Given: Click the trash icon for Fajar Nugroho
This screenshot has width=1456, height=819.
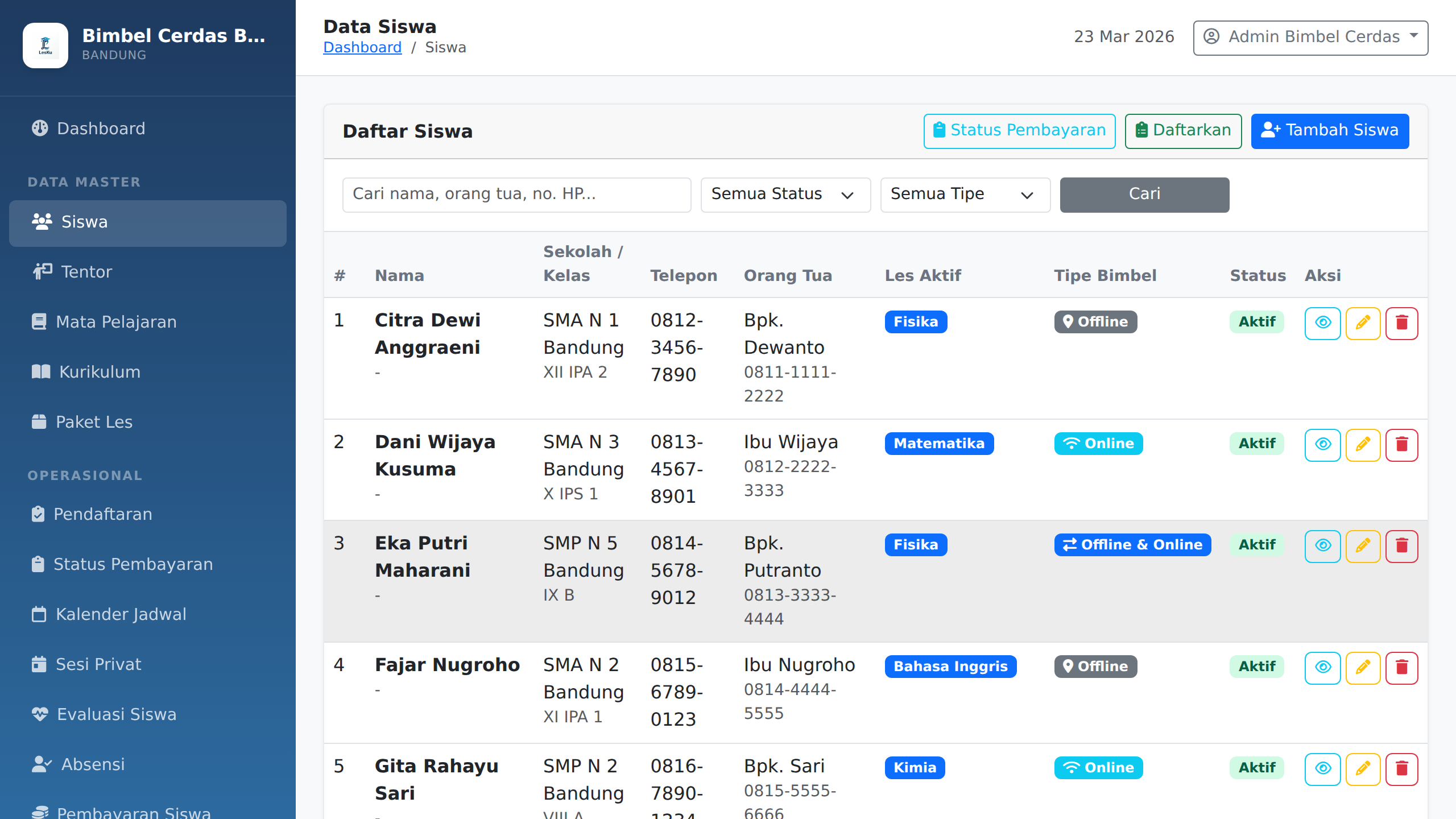Looking at the screenshot, I should click(x=1401, y=668).
